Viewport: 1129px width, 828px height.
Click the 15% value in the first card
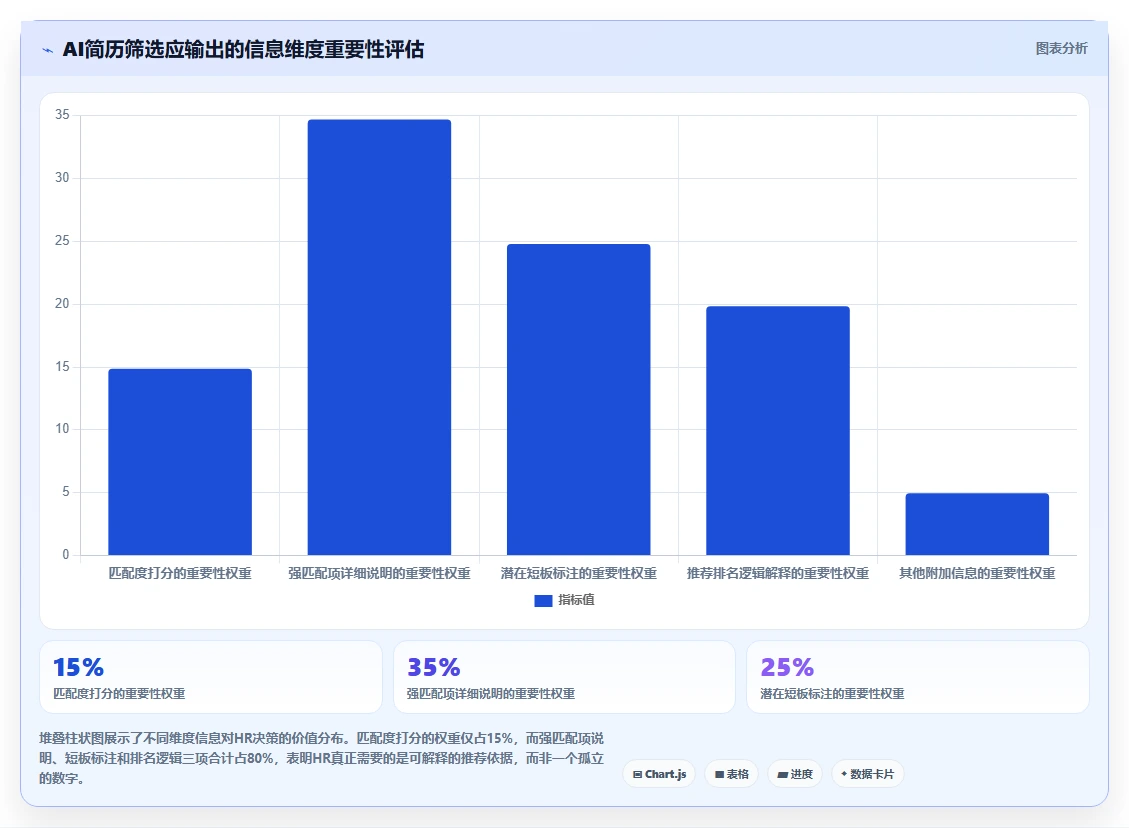tap(78, 667)
